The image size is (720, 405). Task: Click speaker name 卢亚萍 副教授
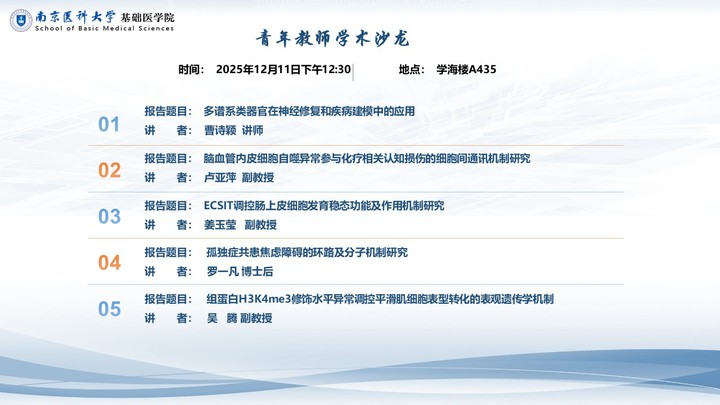tap(239, 177)
